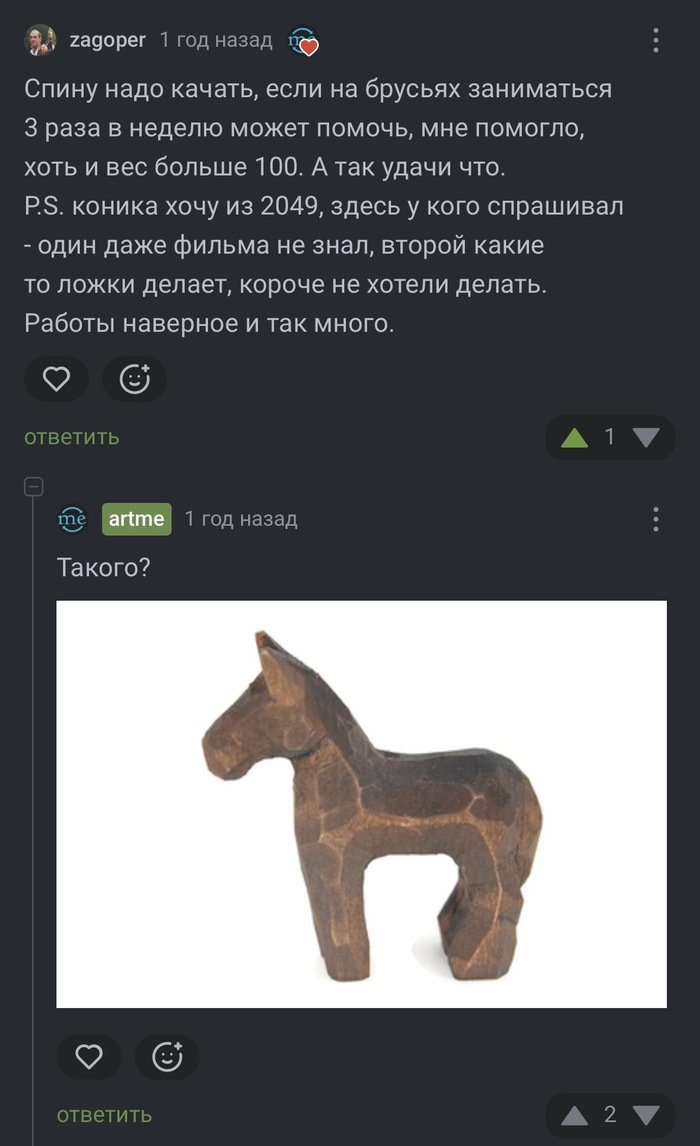Click the heart badge next to zagoper's timestamp
This screenshot has height=1146, width=700.
tap(303, 41)
